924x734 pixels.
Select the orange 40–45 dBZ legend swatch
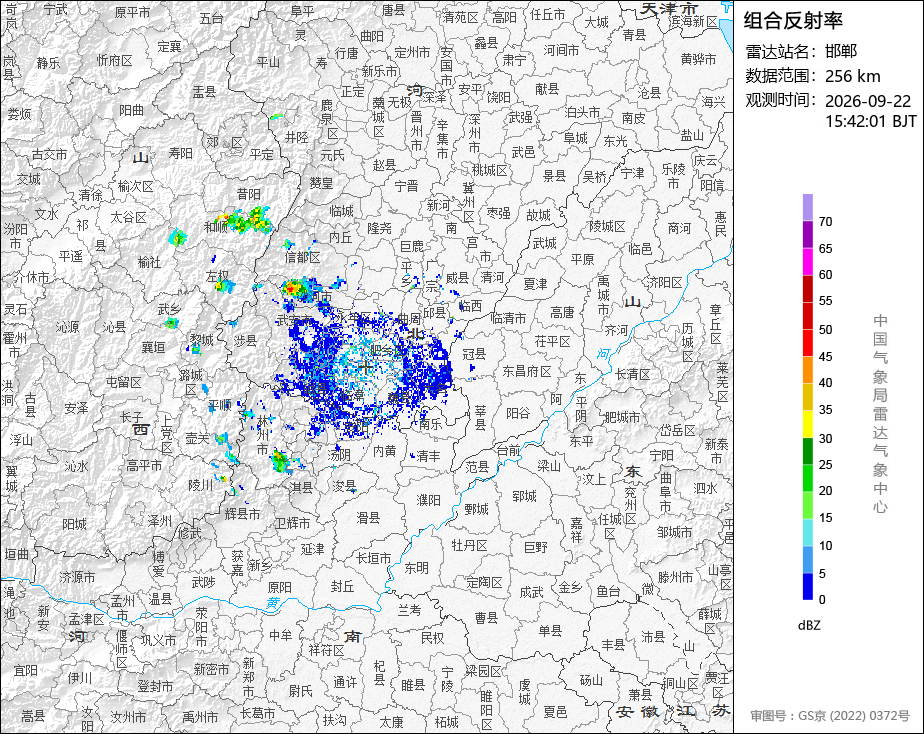point(807,370)
